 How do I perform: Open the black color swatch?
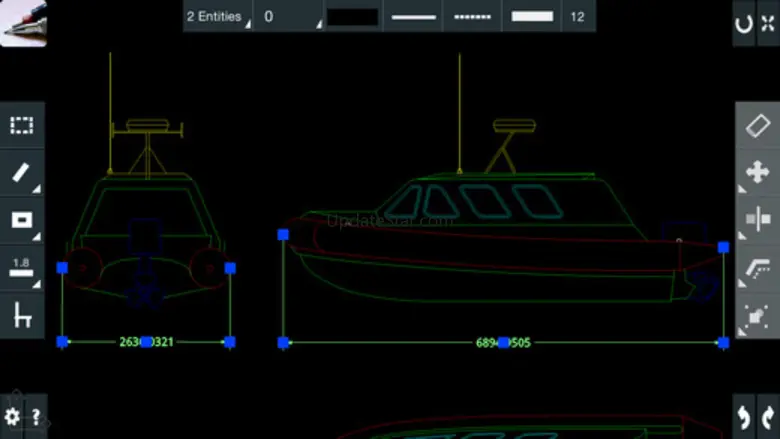click(x=353, y=16)
